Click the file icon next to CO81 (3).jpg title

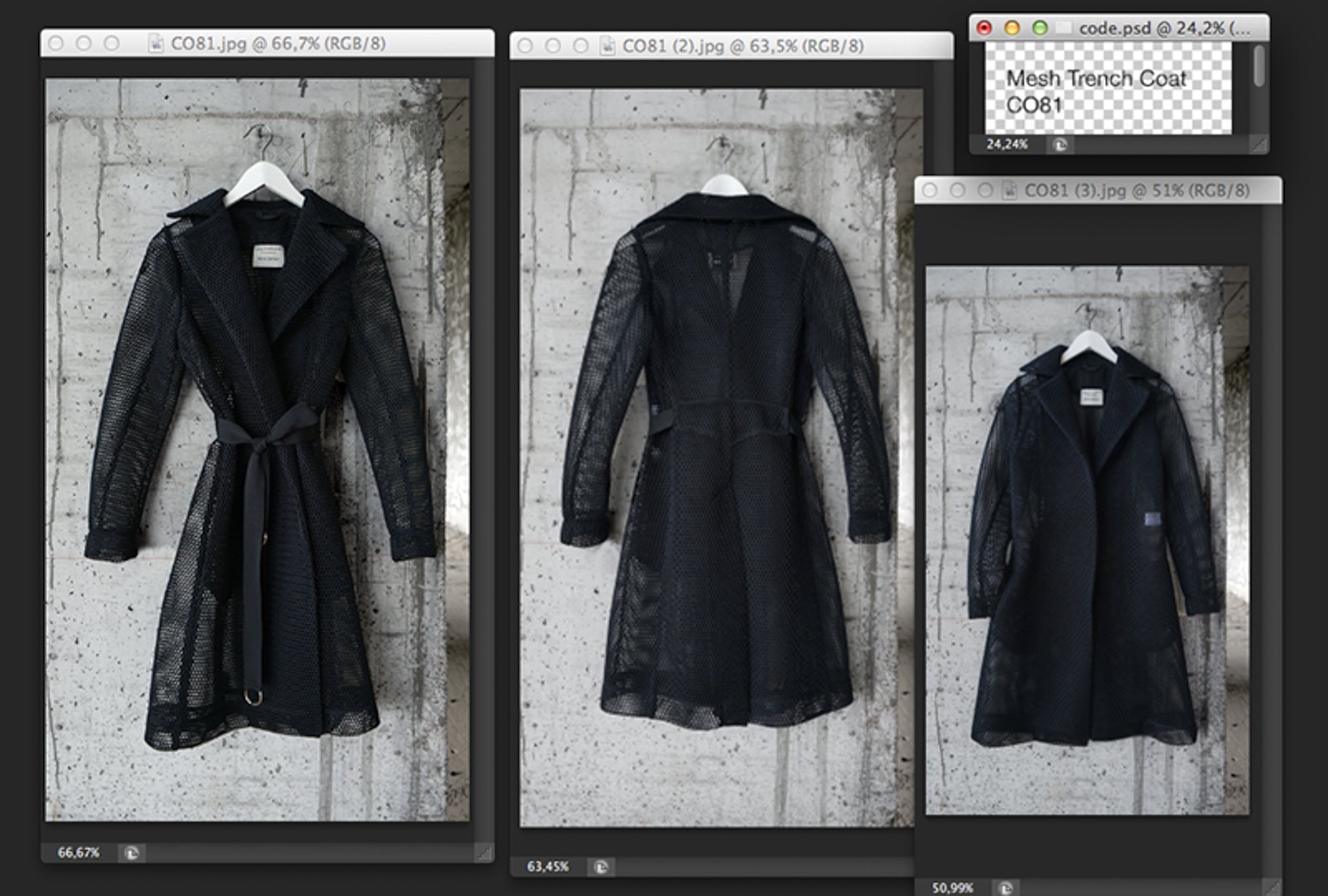click(1010, 190)
